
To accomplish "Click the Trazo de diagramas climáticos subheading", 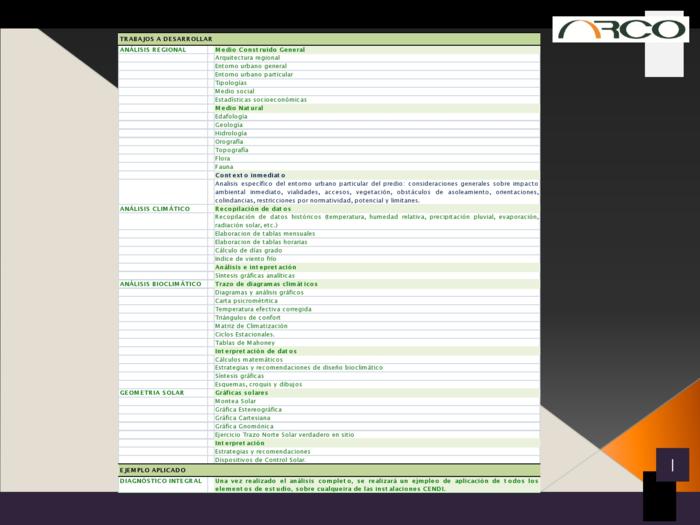I will tap(266, 284).
